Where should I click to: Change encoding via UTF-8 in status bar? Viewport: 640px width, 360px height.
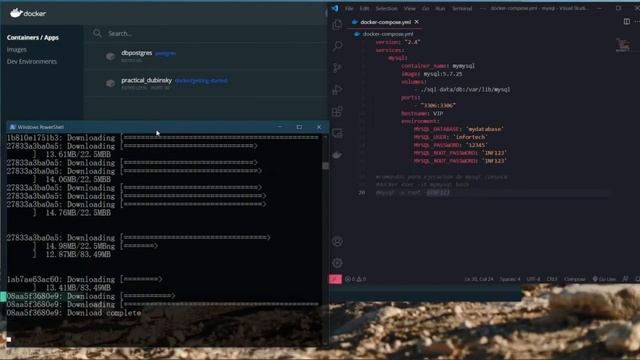(x=533, y=279)
